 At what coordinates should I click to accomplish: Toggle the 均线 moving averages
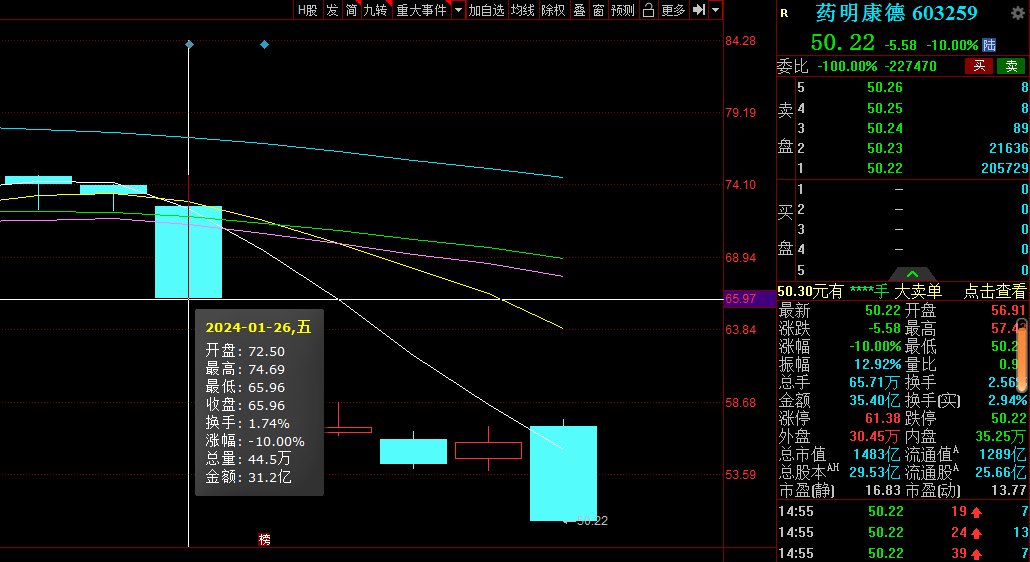coord(523,10)
